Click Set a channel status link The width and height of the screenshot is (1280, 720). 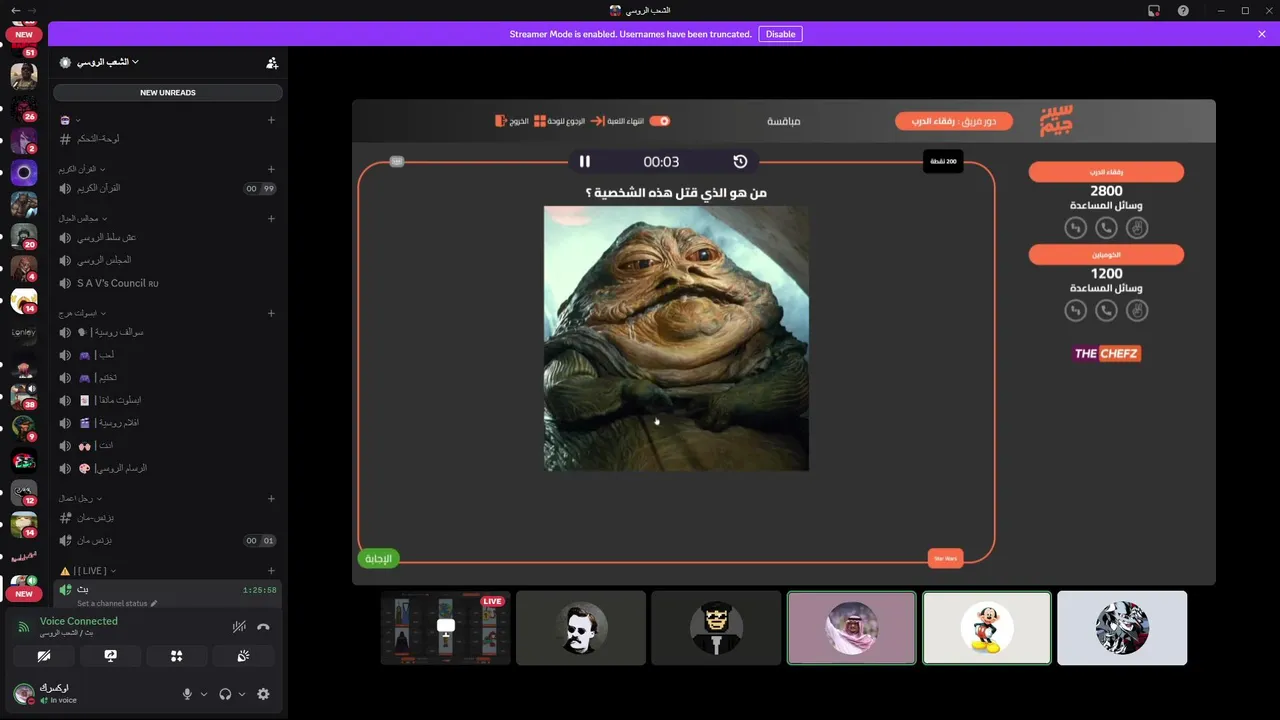point(117,603)
